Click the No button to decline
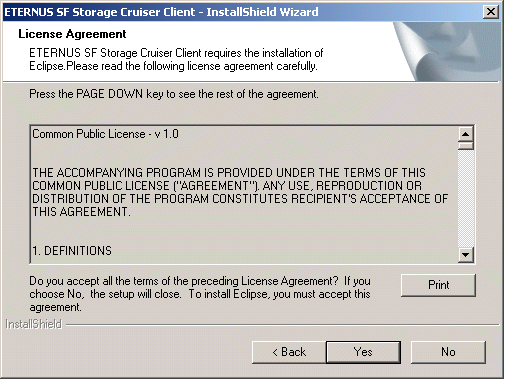Screen dimensions: 505x379 pos(448,352)
